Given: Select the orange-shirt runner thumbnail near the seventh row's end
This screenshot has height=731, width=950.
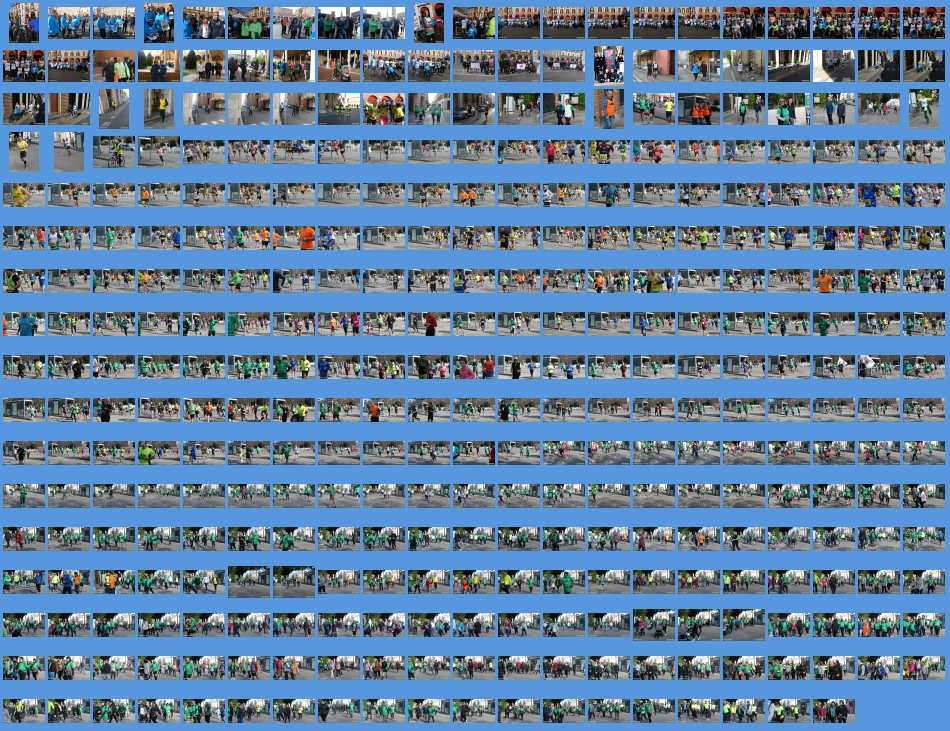Looking at the screenshot, I should pos(824,281).
